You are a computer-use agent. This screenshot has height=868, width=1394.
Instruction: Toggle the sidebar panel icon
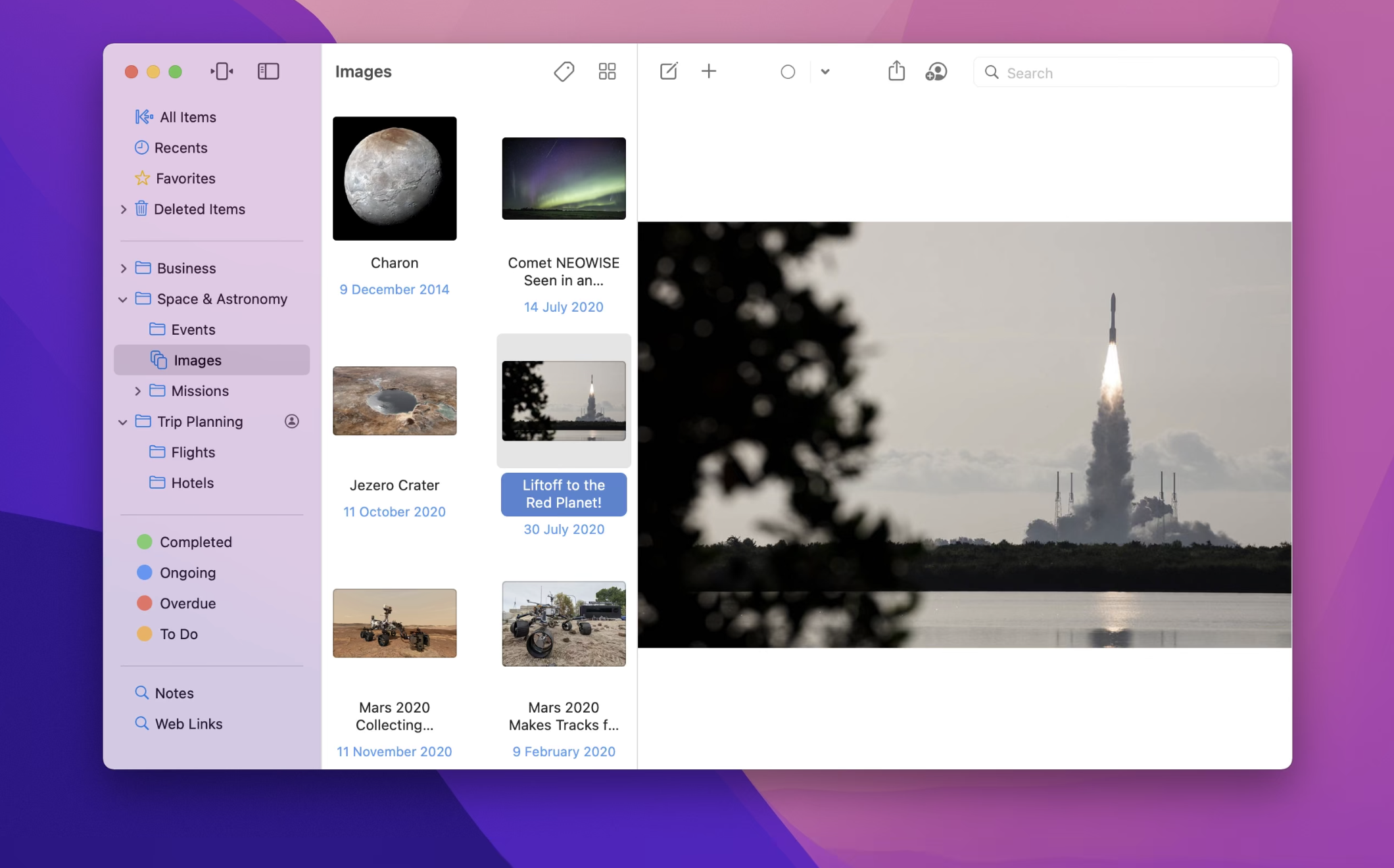tap(268, 71)
